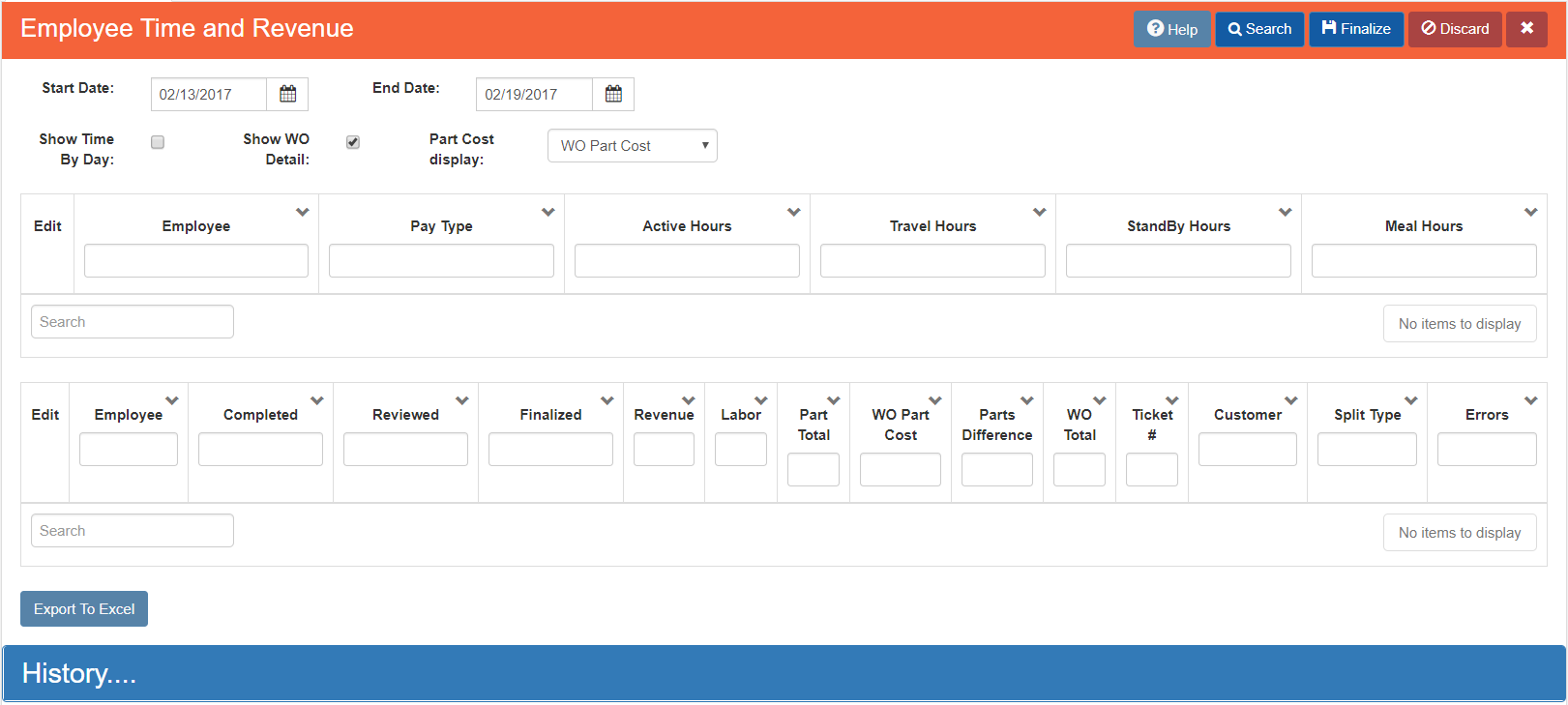Open Reviewed column menu chevron
Image resolution: width=1568 pixels, height=705 pixels.
tap(462, 400)
